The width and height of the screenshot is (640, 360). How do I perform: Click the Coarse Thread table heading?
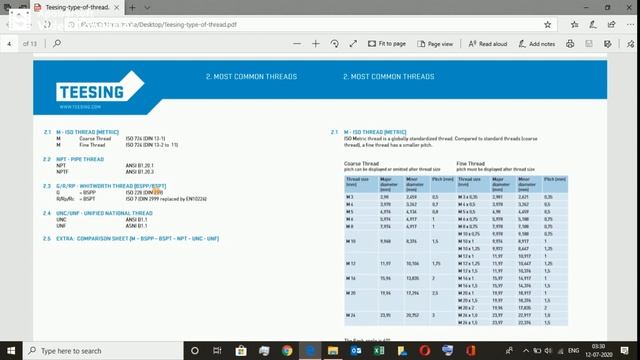point(361,163)
